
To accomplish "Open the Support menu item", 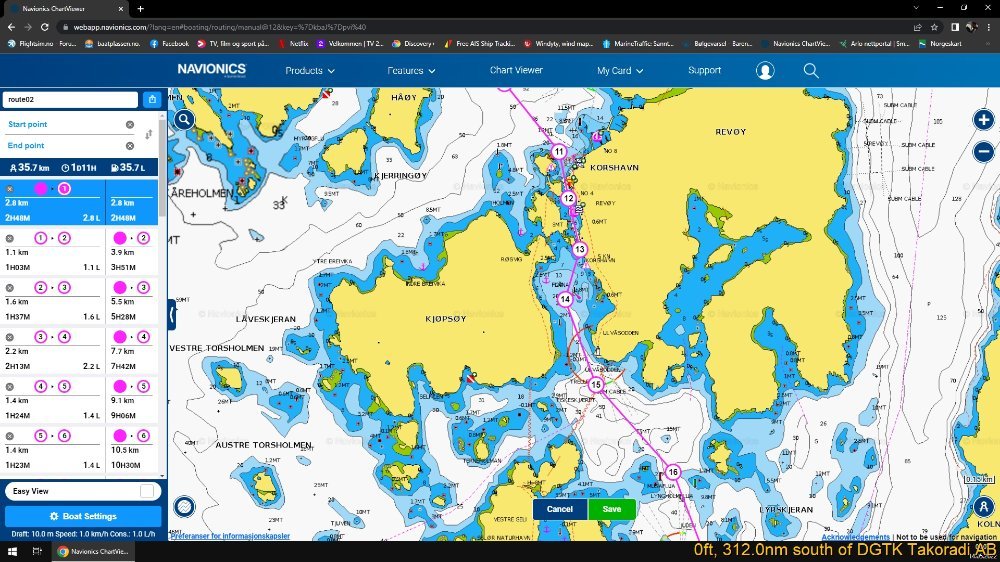I will (704, 70).
